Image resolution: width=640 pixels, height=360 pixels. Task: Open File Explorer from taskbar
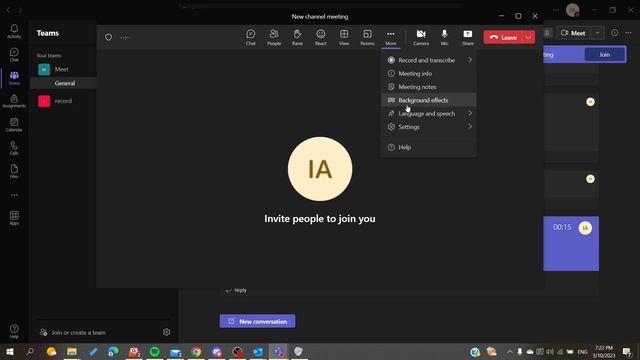[72, 351]
